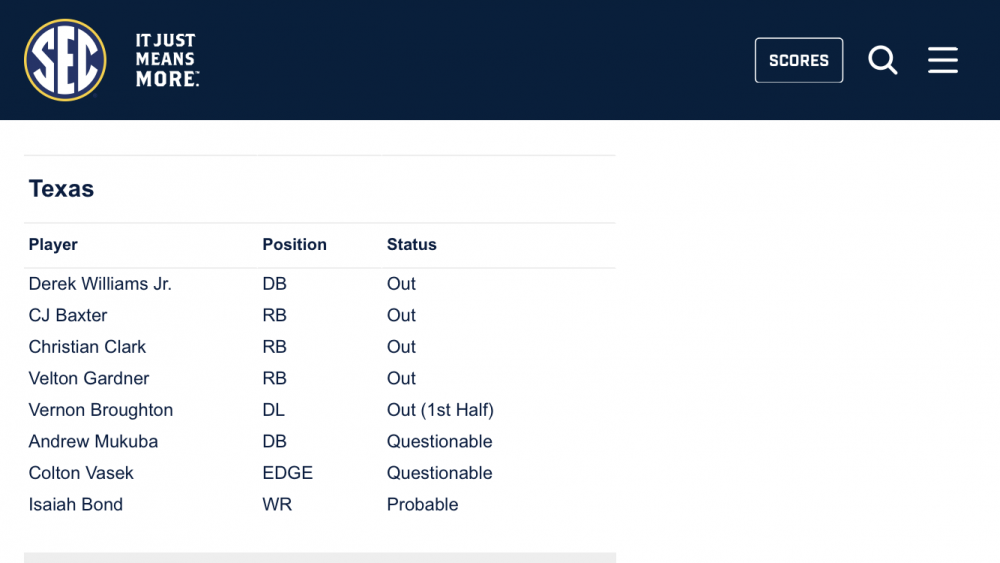The height and width of the screenshot is (563, 1000).
Task: Click the Player column header
Action: pos(53,245)
